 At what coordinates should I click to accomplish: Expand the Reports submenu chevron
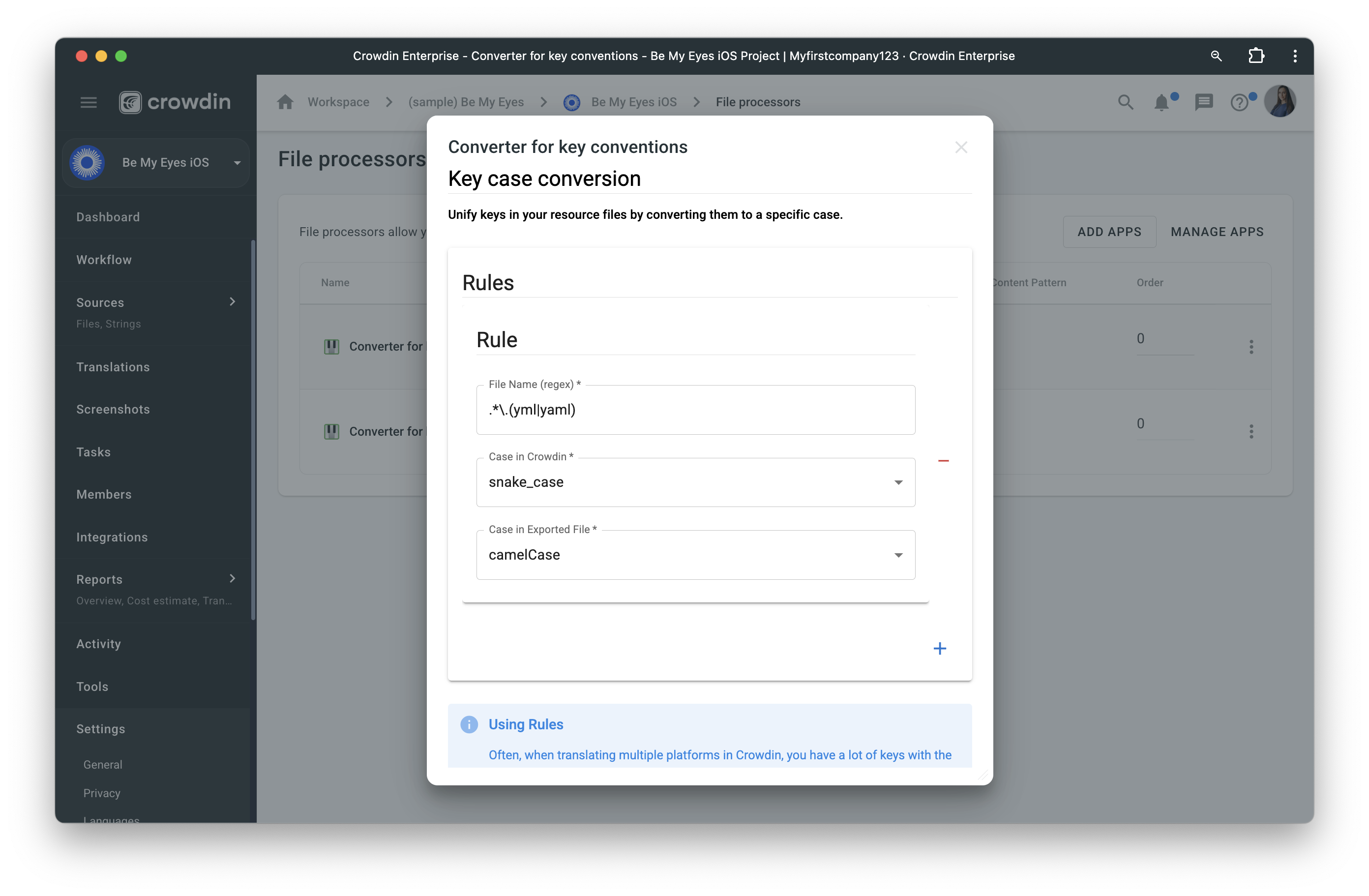point(233,578)
